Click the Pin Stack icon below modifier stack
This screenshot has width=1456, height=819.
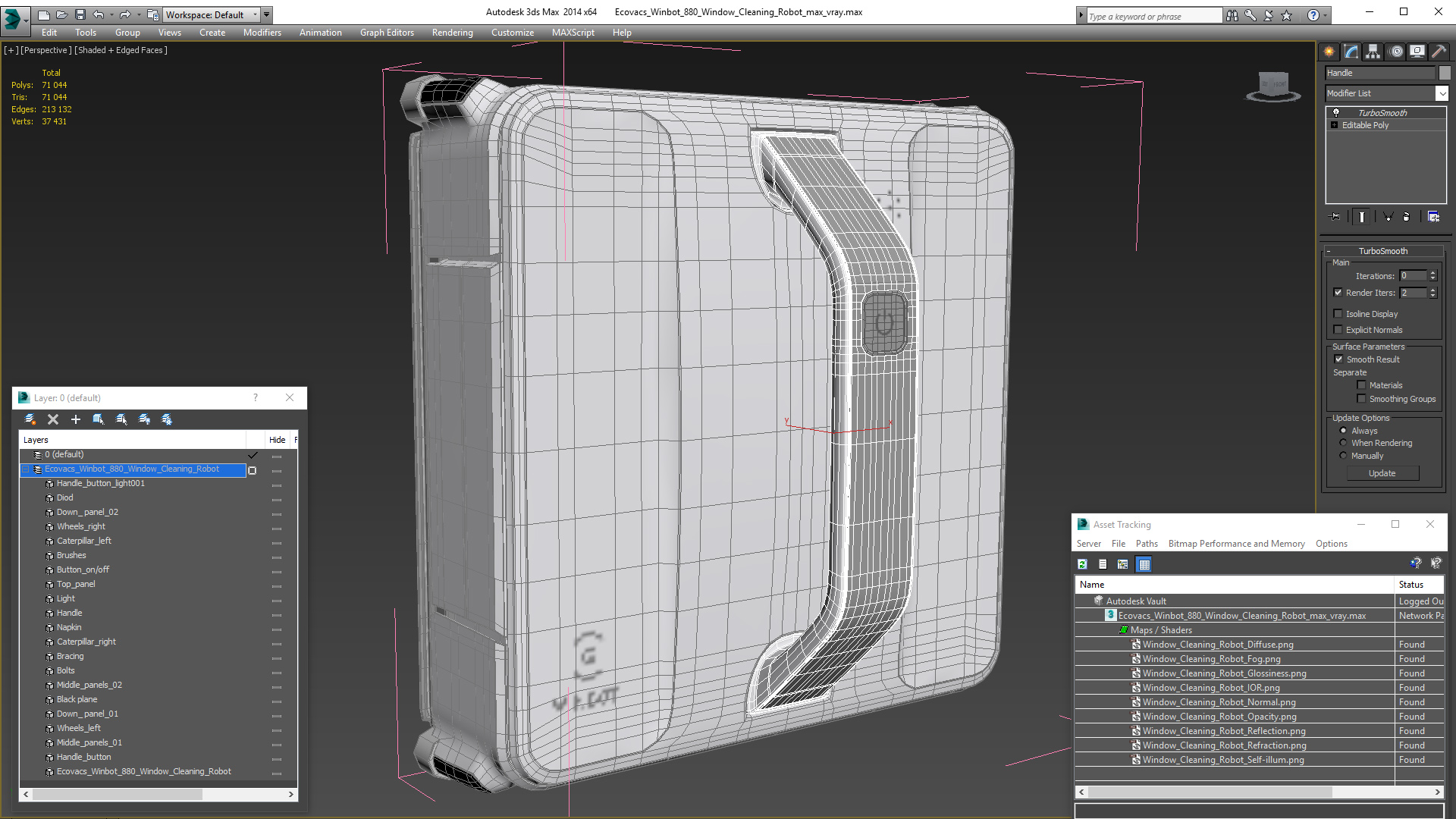[1335, 217]
